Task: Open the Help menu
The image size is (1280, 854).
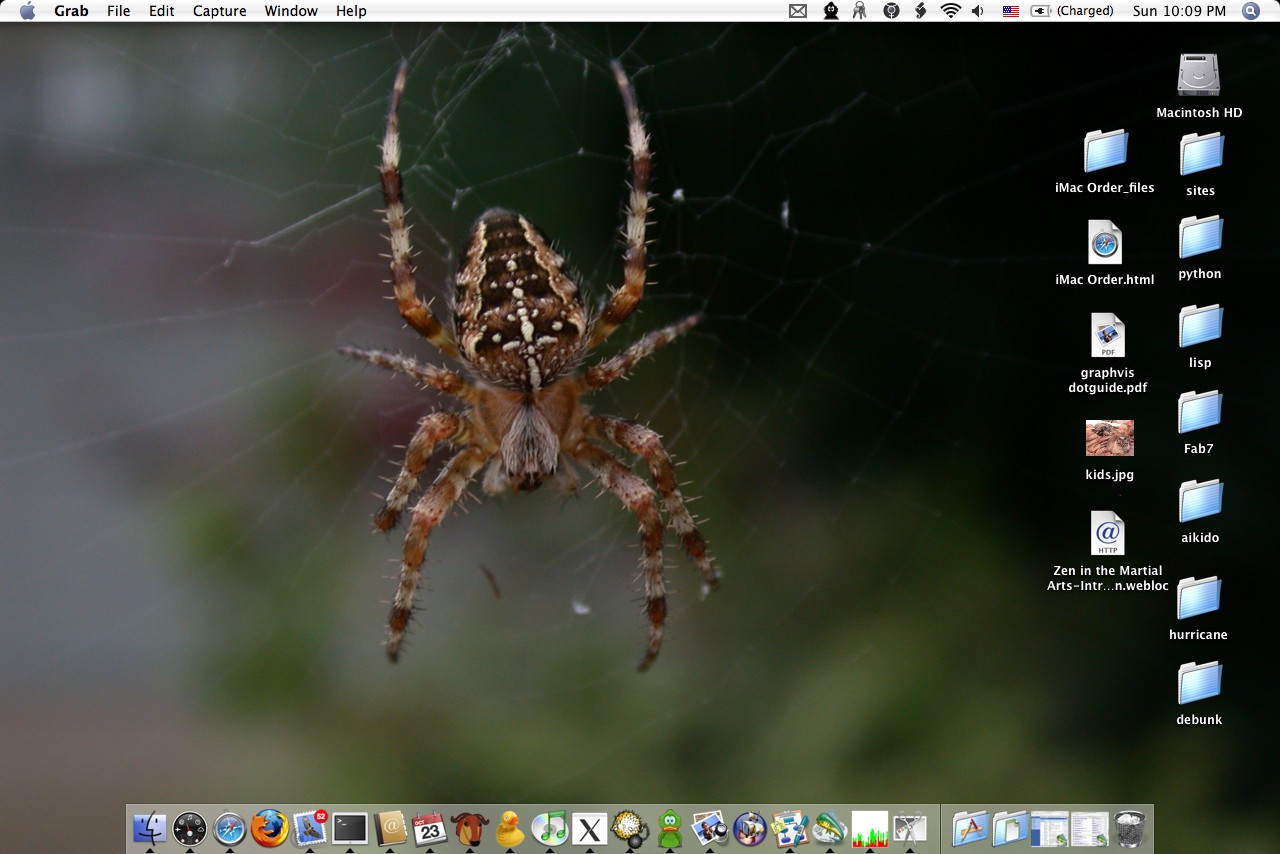Action: click(351, 11)
